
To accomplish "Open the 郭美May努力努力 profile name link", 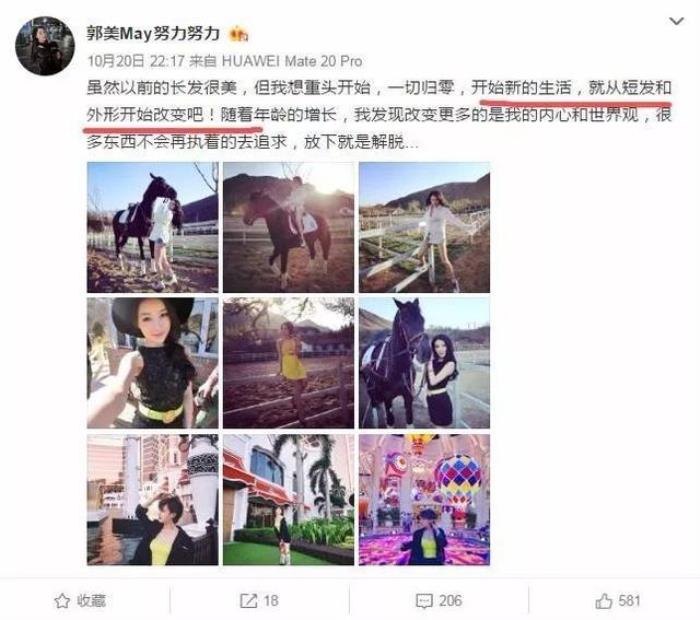I will point(153,34).
